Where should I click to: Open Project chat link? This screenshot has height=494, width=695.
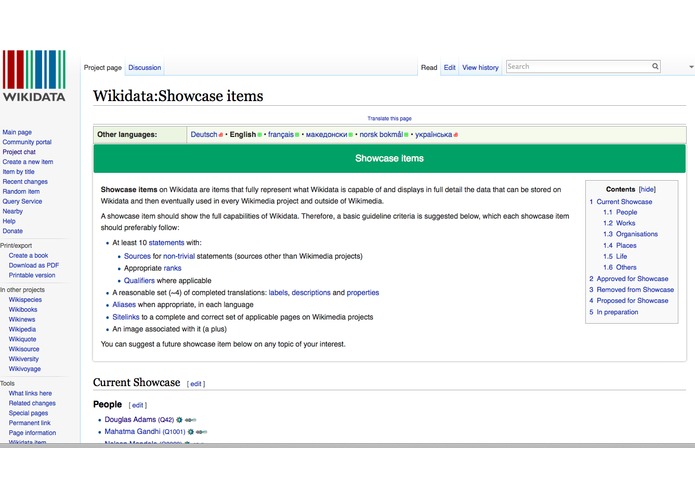point(19,152)
